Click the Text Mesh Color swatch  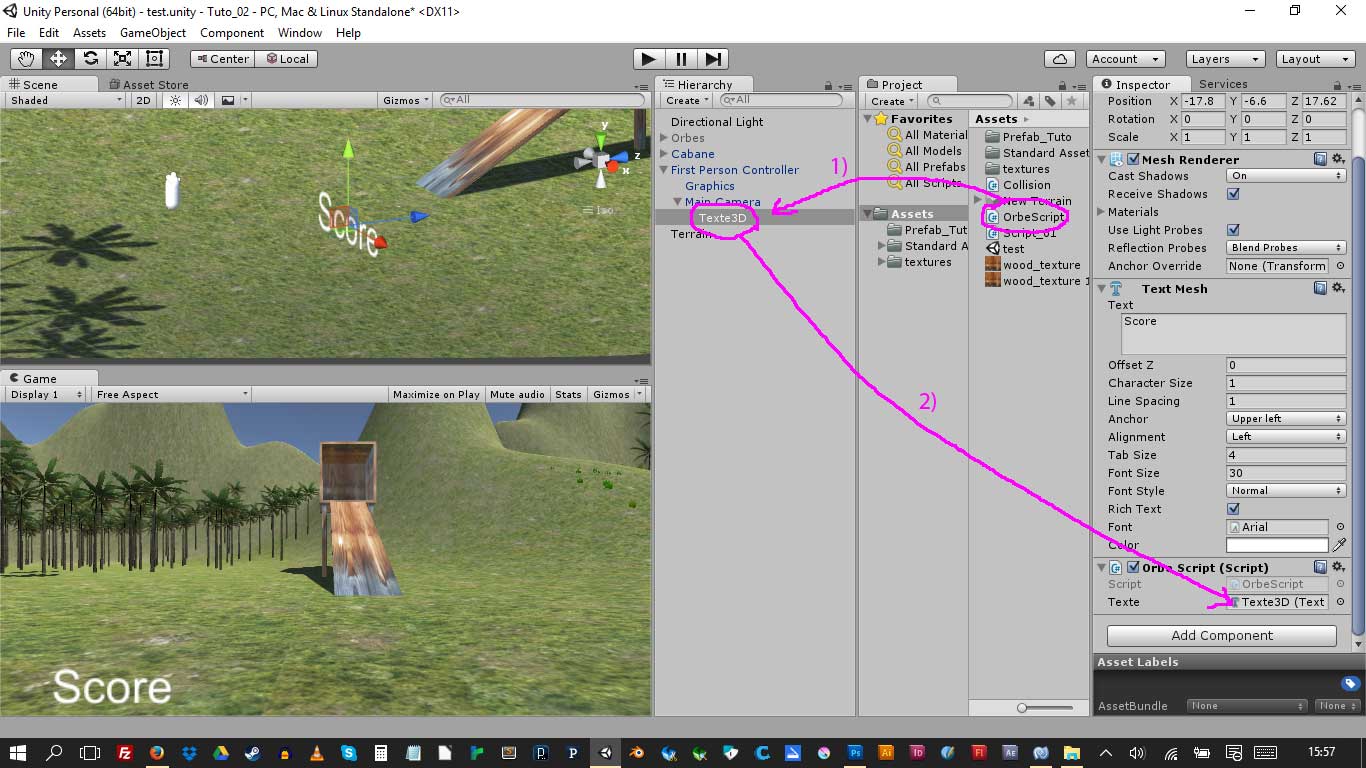1277,545
